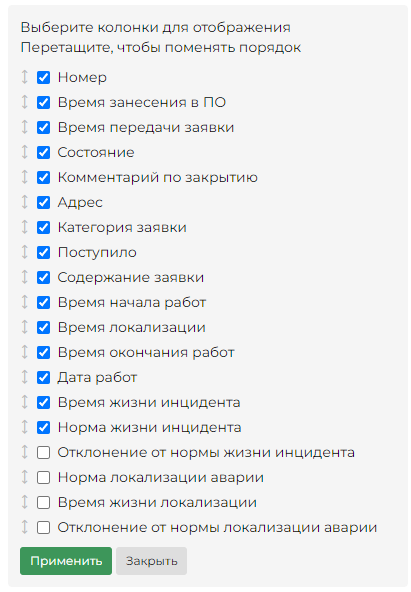
Task: Disable the Категория заявки column checkbox
Action: coord(43,227)
